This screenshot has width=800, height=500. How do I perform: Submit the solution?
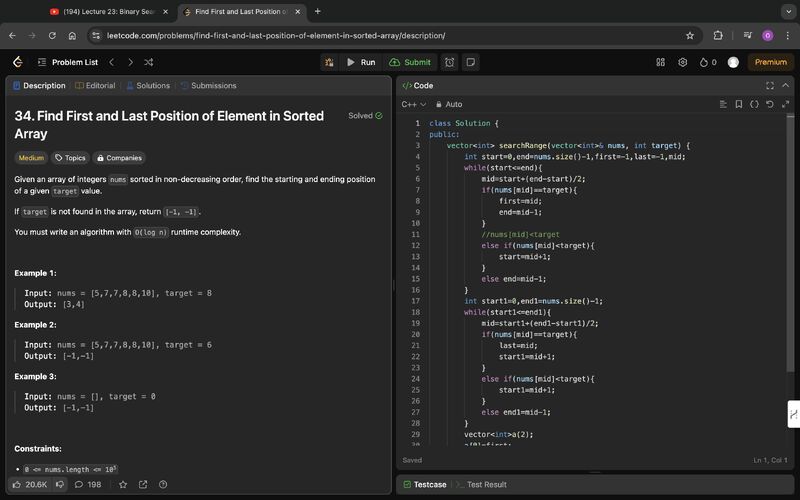click(410, 62)
